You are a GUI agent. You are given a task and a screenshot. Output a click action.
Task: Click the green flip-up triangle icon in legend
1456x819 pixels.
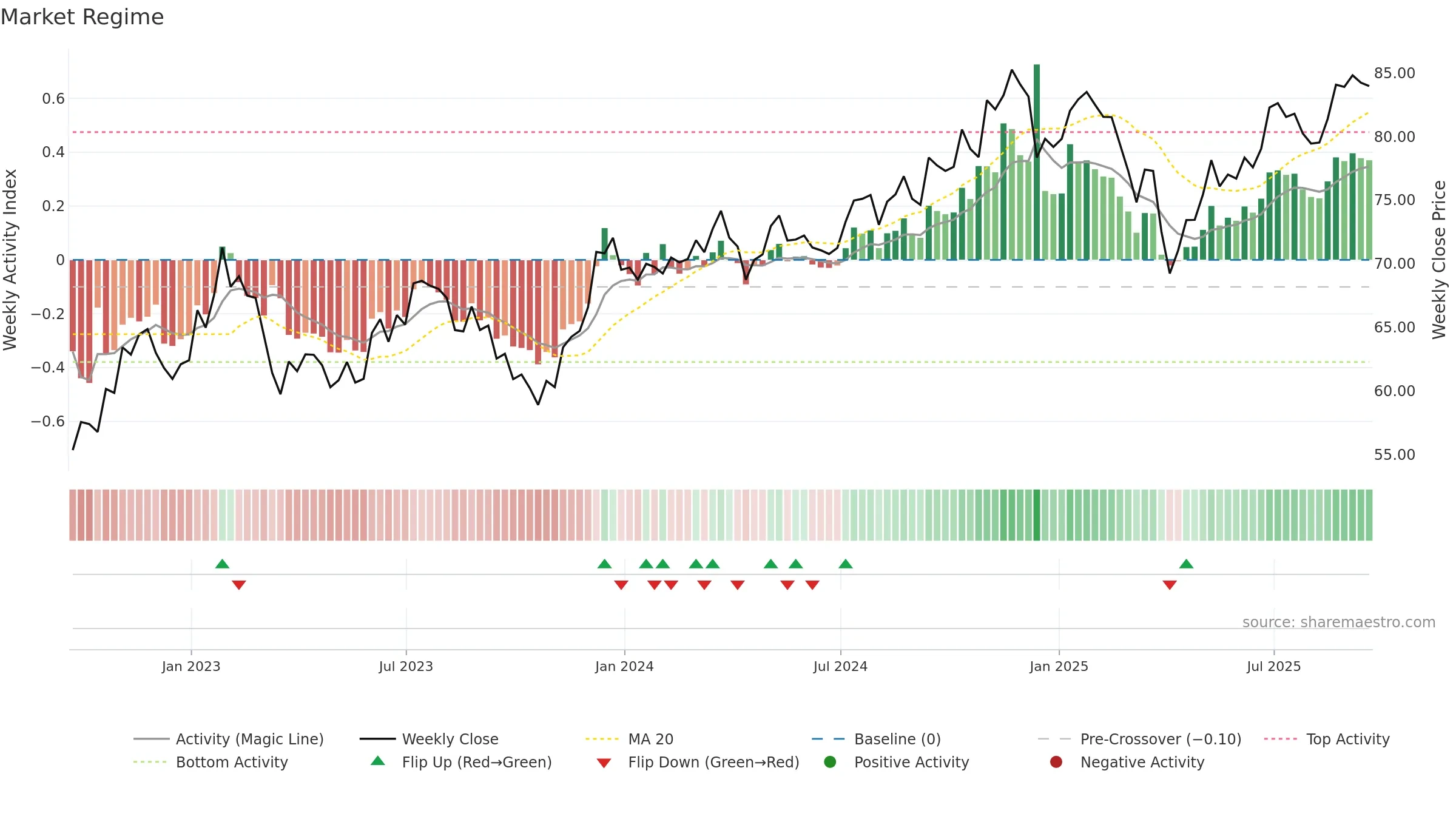pyautogui.click(x=378, y=761)
